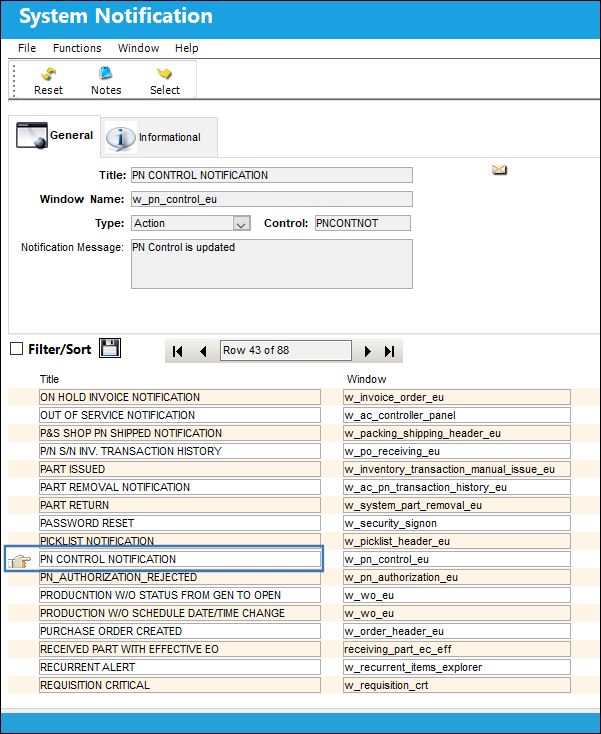The image size is (601, 734).
Task: Click the pointing hand row indicator
Action: [x=19, y=561]
